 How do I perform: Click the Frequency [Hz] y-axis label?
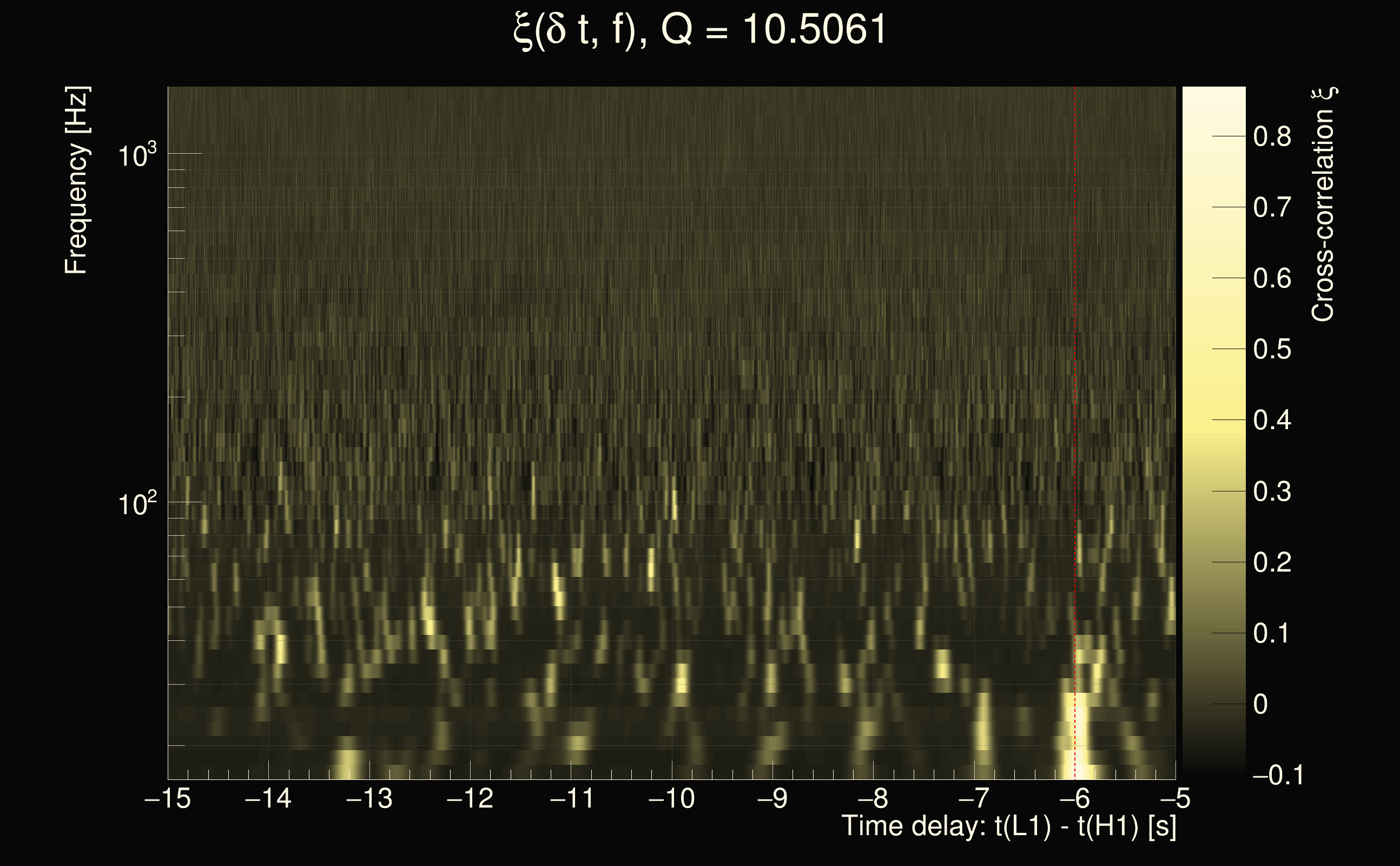(77, 180)
